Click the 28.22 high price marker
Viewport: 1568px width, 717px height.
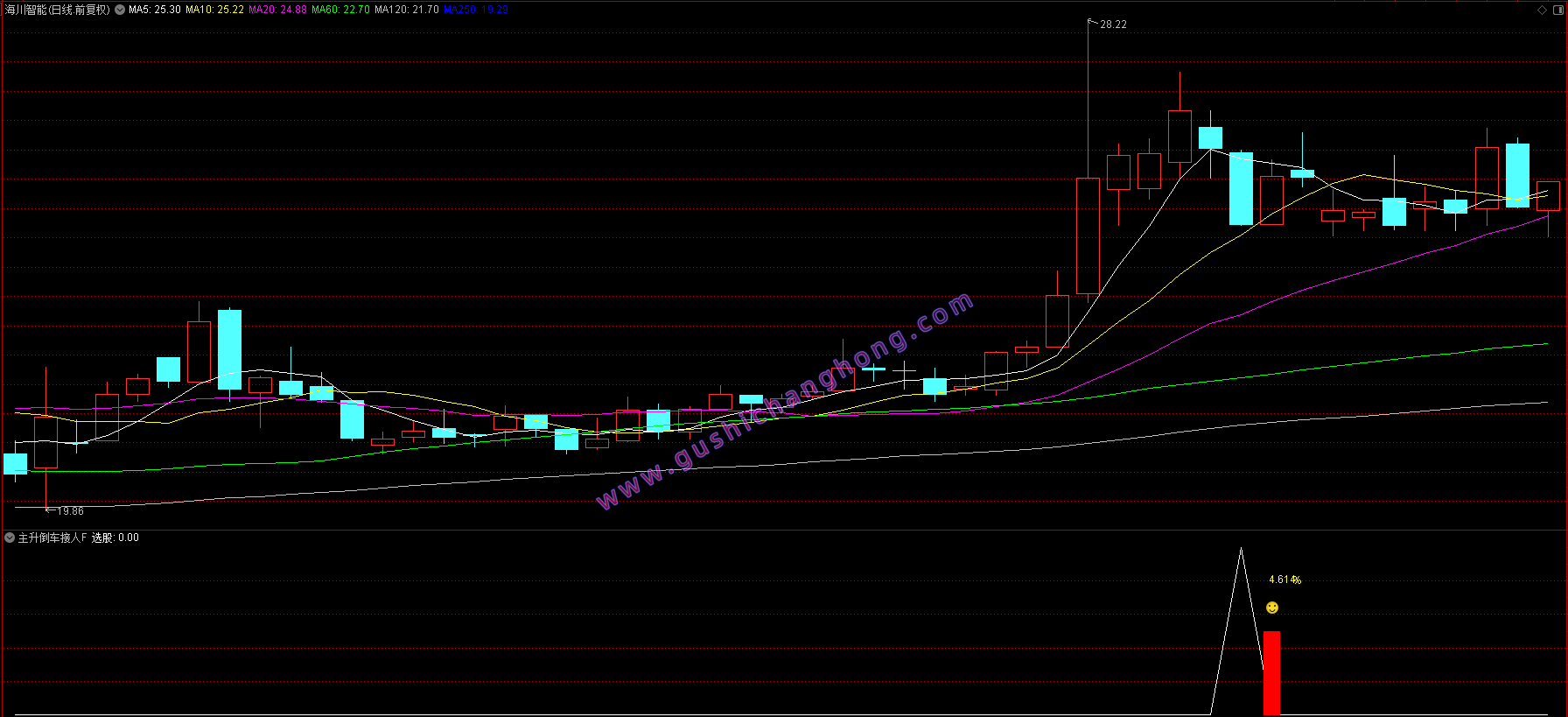point(1113,25)
